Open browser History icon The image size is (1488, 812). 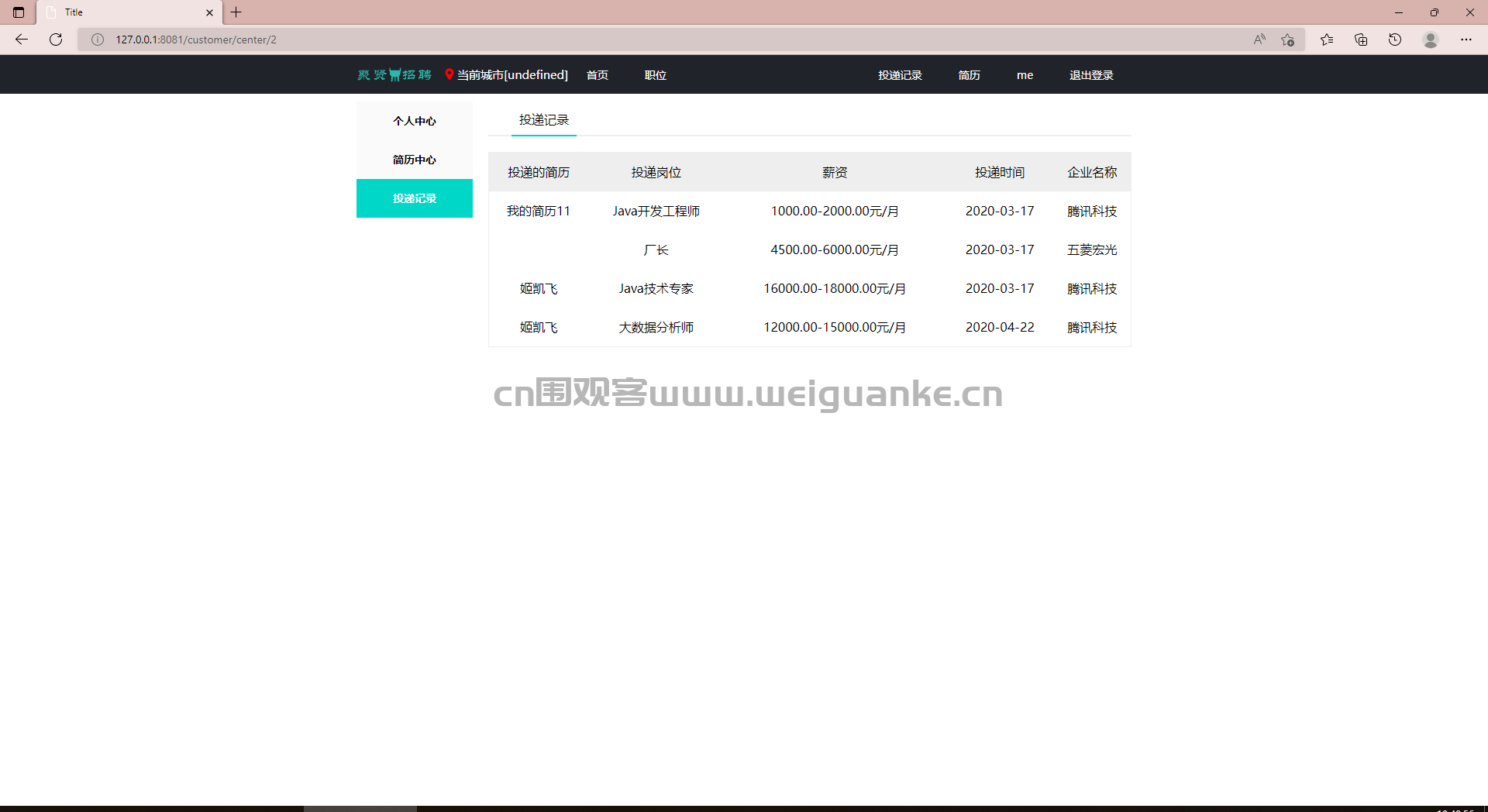[1395, 40]
